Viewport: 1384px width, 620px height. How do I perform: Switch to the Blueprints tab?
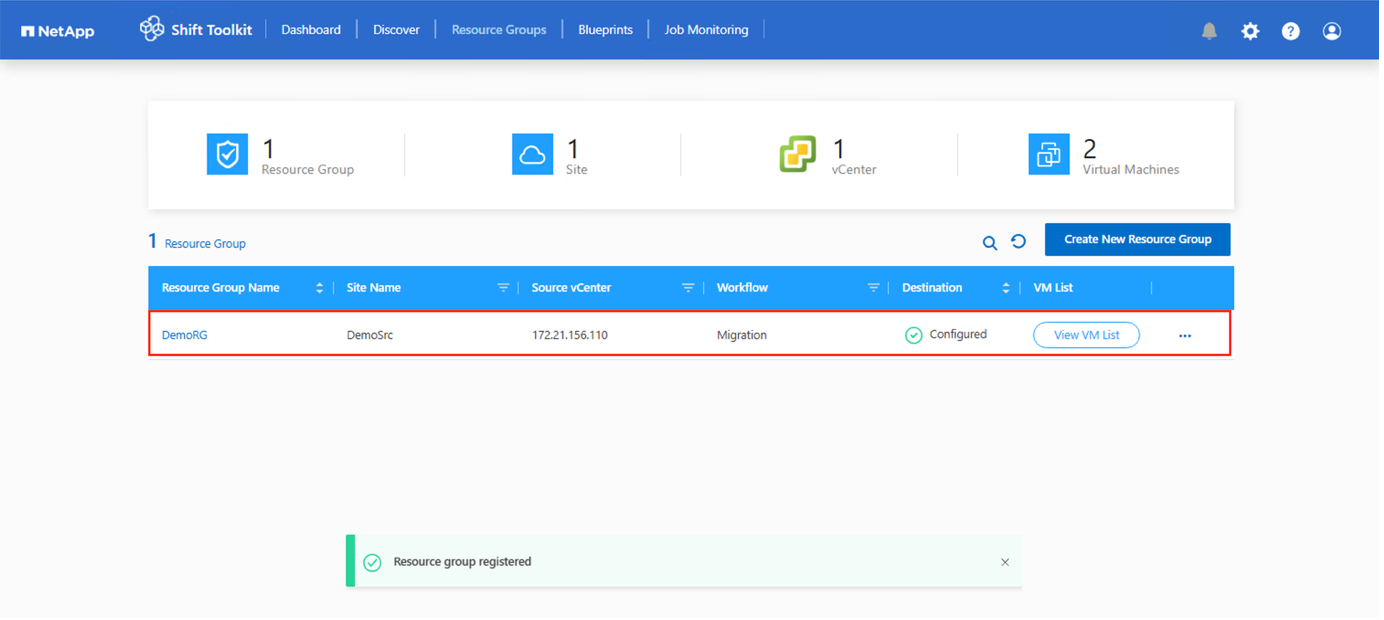pyautogui.click(x=605, y=30)
